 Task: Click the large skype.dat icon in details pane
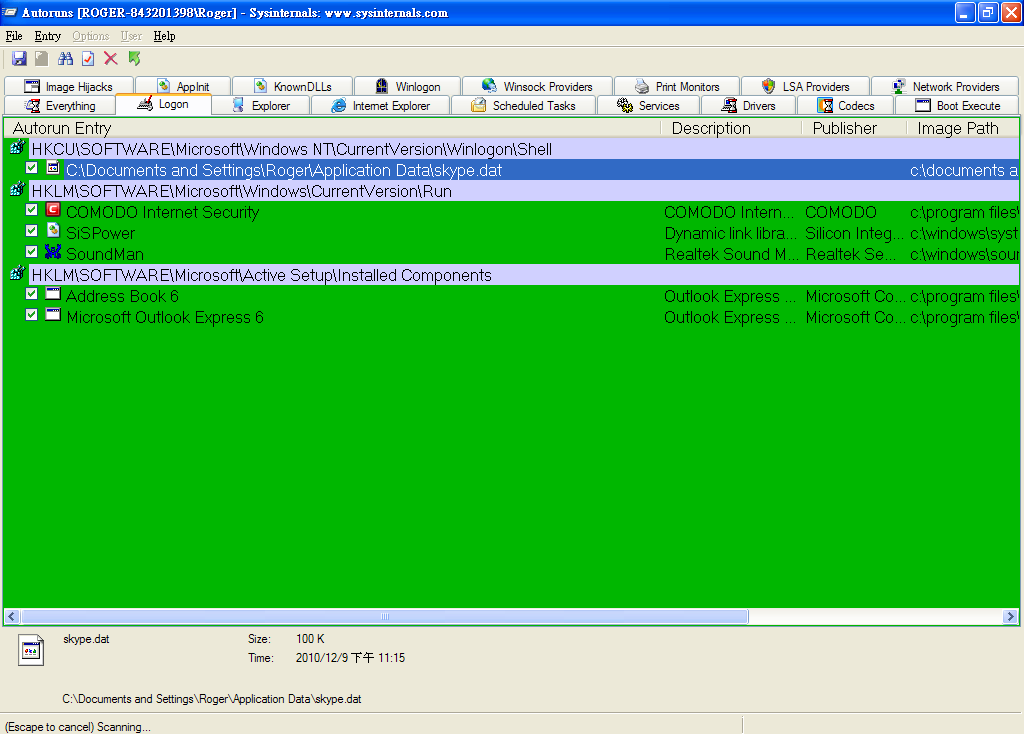[31, 650]
